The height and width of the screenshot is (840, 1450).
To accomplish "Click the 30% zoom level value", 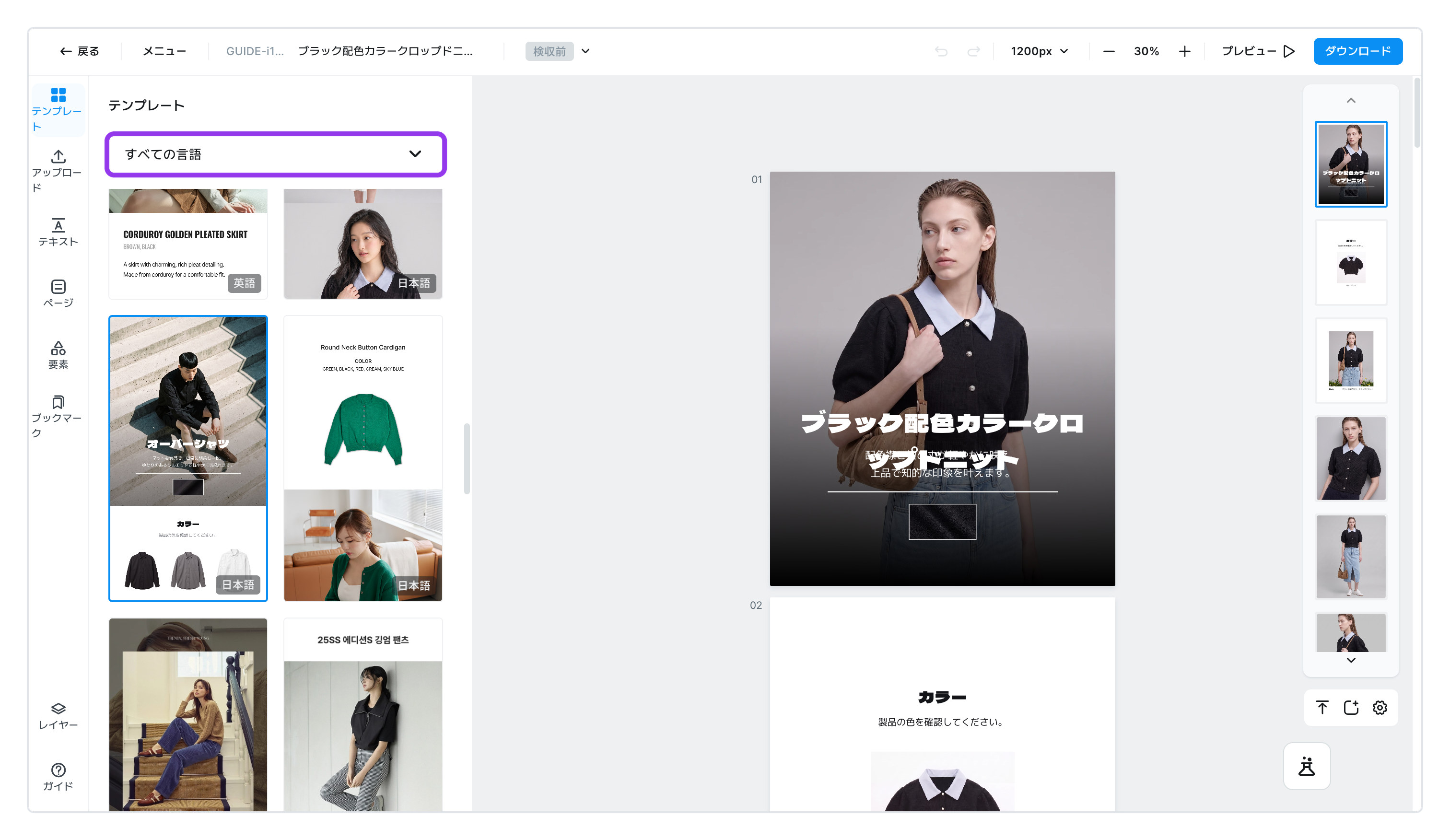I will [x=1146, y=51].
